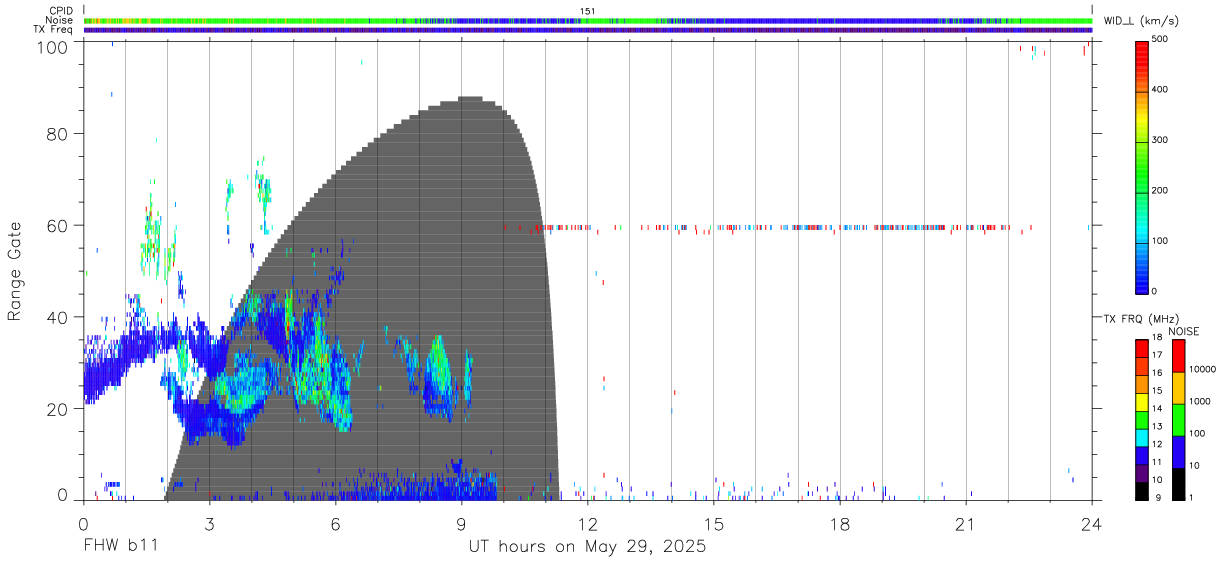Image resolution: width=1228 pixels, height=567 pixels.
Task: Click the range gate 60 scatter line
Action: click(x=770, y=227)
